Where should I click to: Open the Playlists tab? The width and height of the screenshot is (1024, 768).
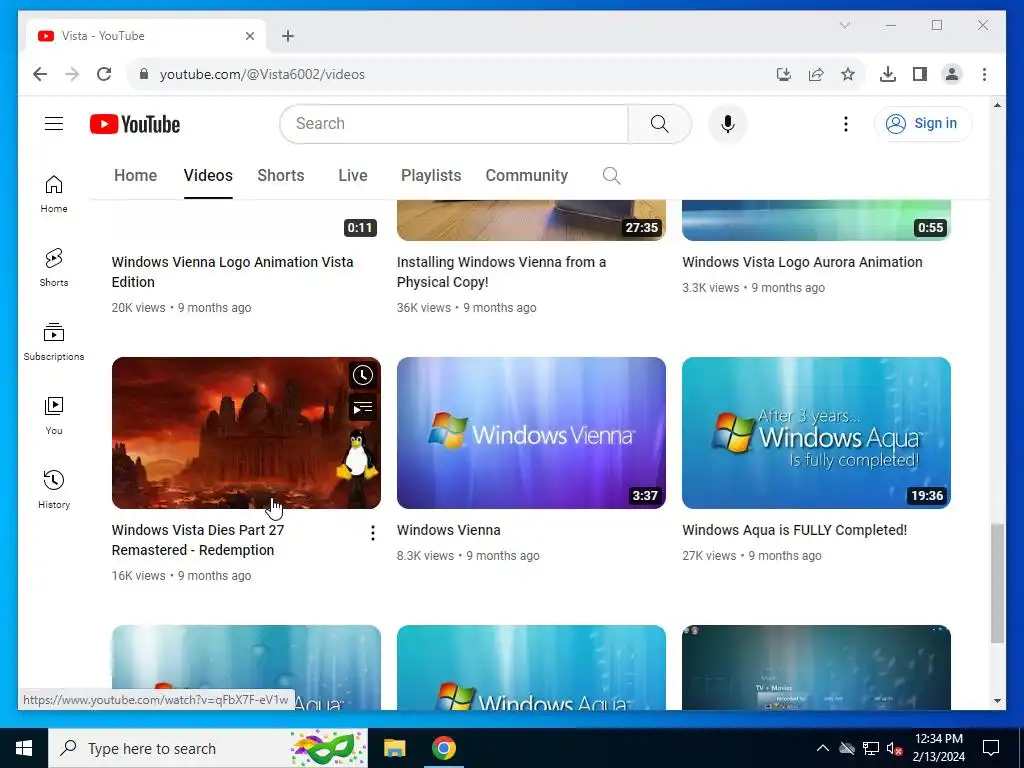click(x=431, y=176)
